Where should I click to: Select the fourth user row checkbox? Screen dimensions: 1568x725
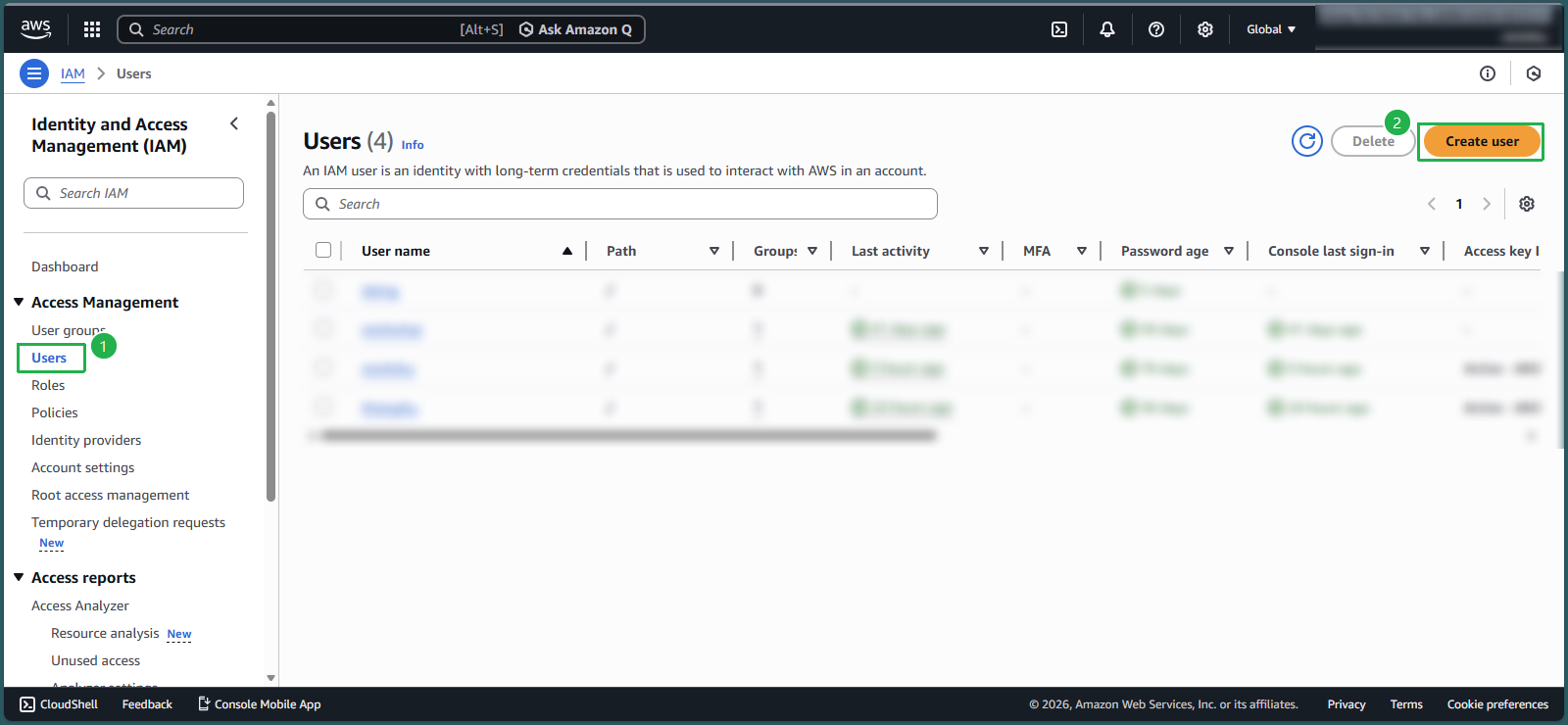coord(323,408)
